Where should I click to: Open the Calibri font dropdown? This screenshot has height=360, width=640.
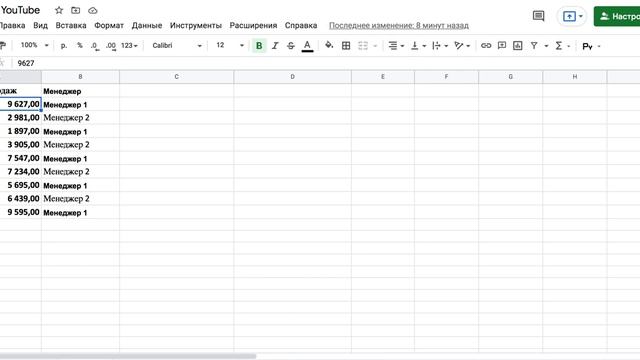click(x=177, y=45)
